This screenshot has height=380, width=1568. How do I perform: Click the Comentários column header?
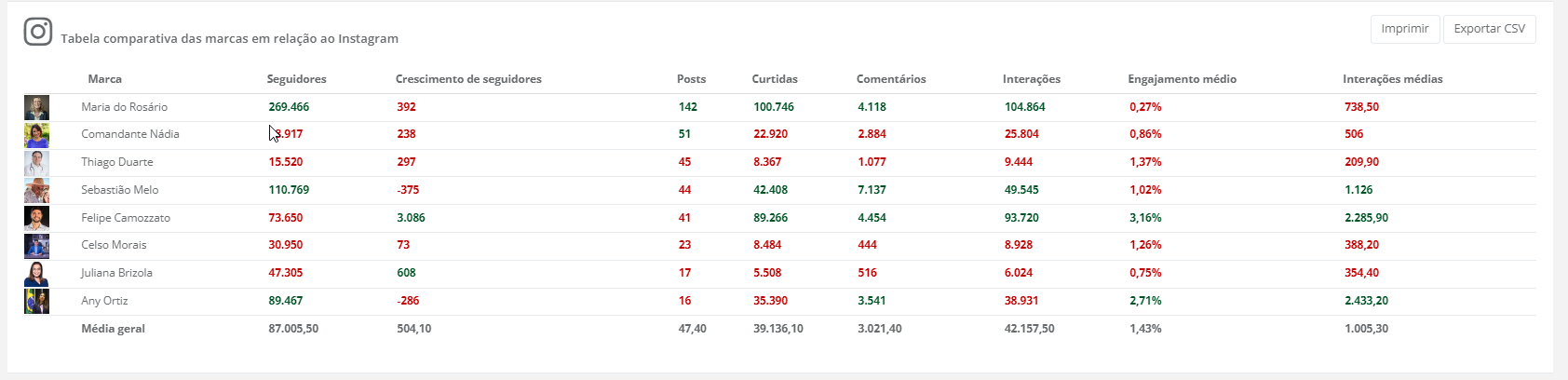[891, 79]
